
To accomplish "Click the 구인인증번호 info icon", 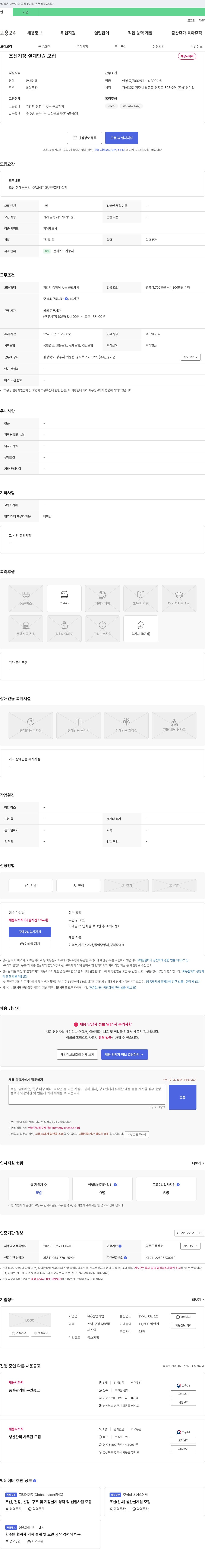I will pos(125,1258).
